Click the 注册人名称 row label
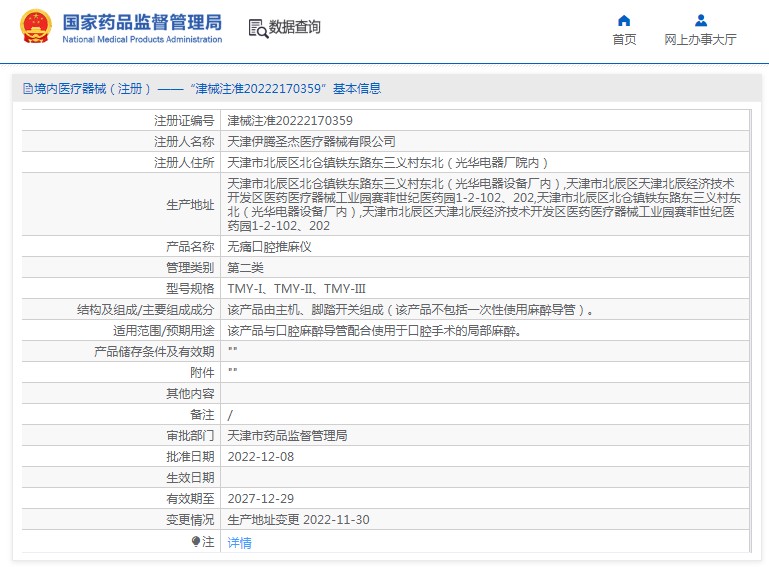 click(184, 142)
